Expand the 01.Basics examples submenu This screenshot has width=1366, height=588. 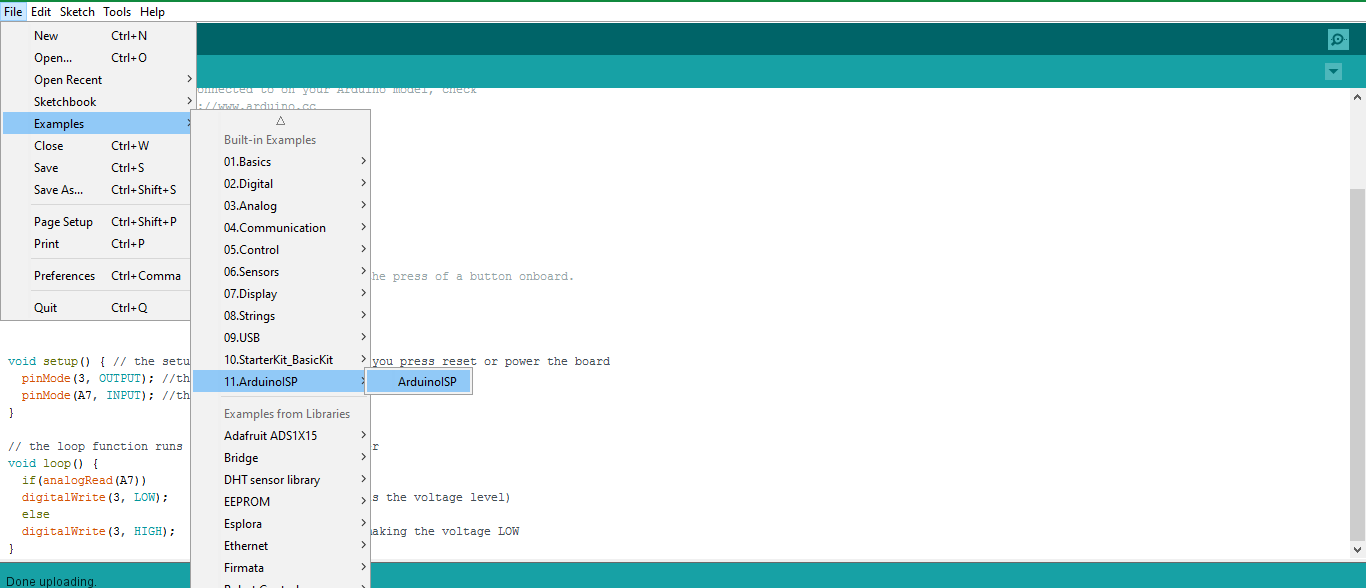pyautogui.click(x=281, y=162)
